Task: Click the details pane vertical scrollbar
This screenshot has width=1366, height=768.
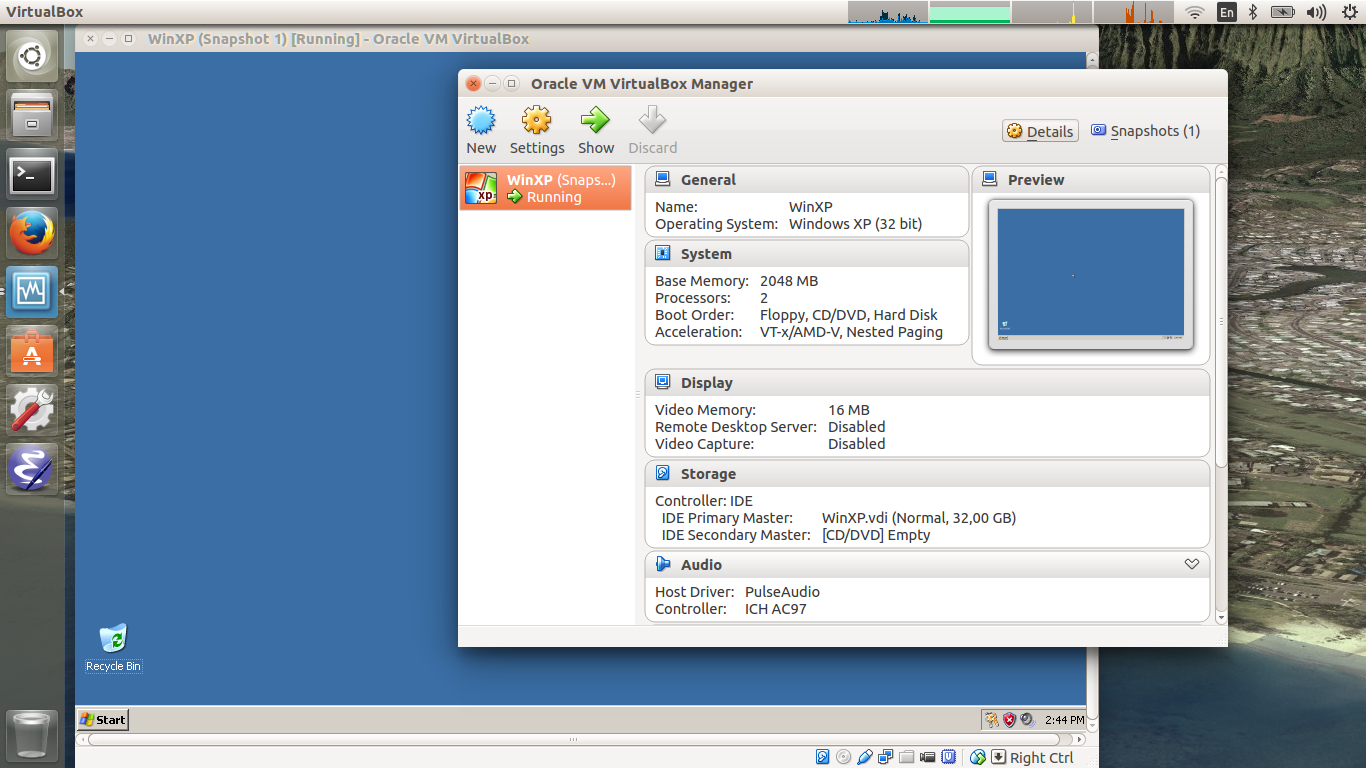Action: pos(1220,320)
